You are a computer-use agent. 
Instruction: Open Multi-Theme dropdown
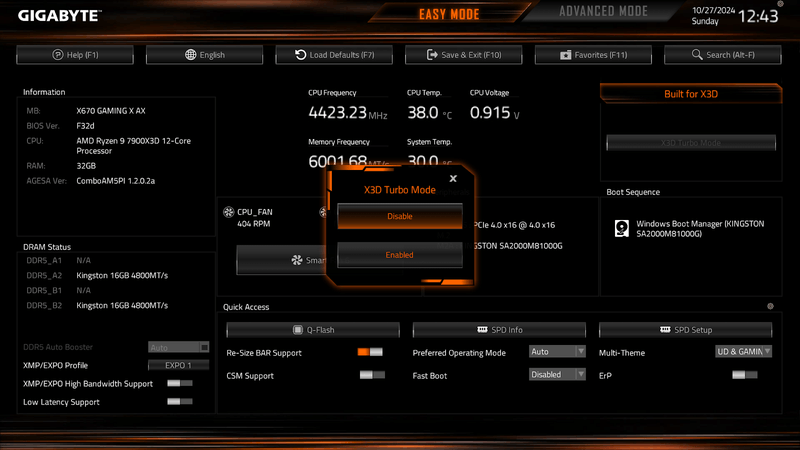coord(743,352)
